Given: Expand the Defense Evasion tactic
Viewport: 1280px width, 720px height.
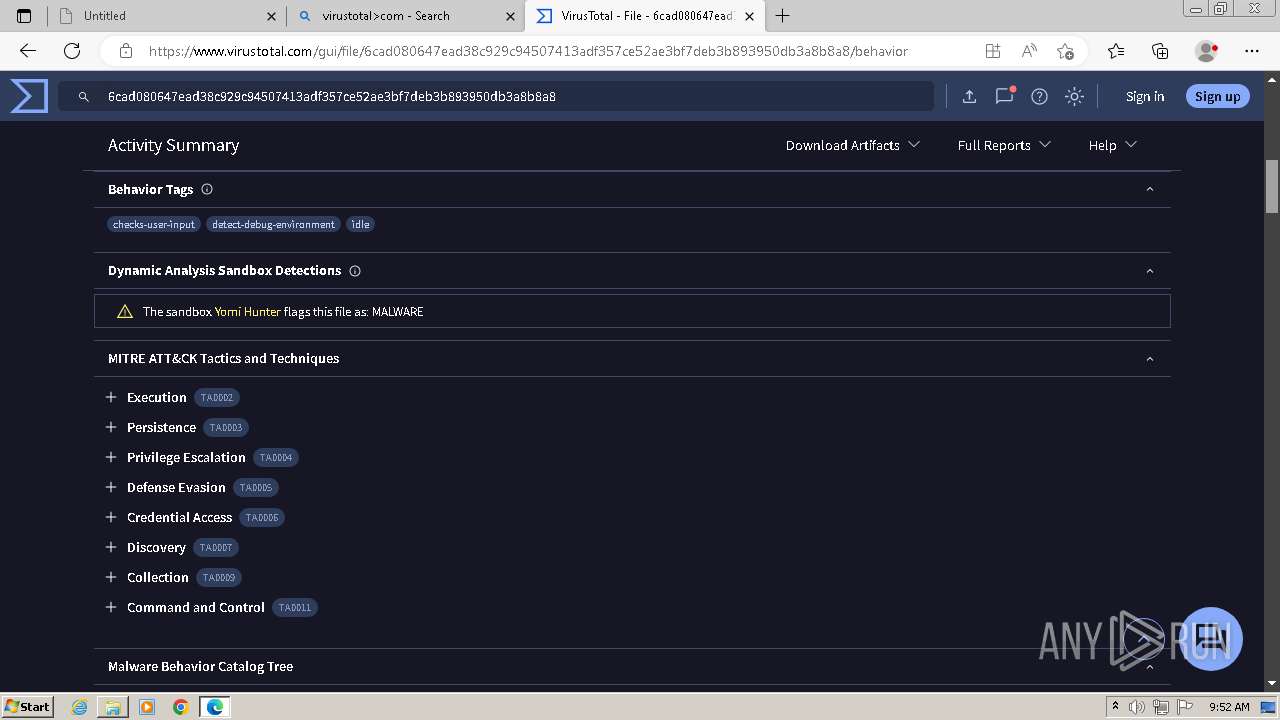Looking at the screenshot, I should pos(111,487).
